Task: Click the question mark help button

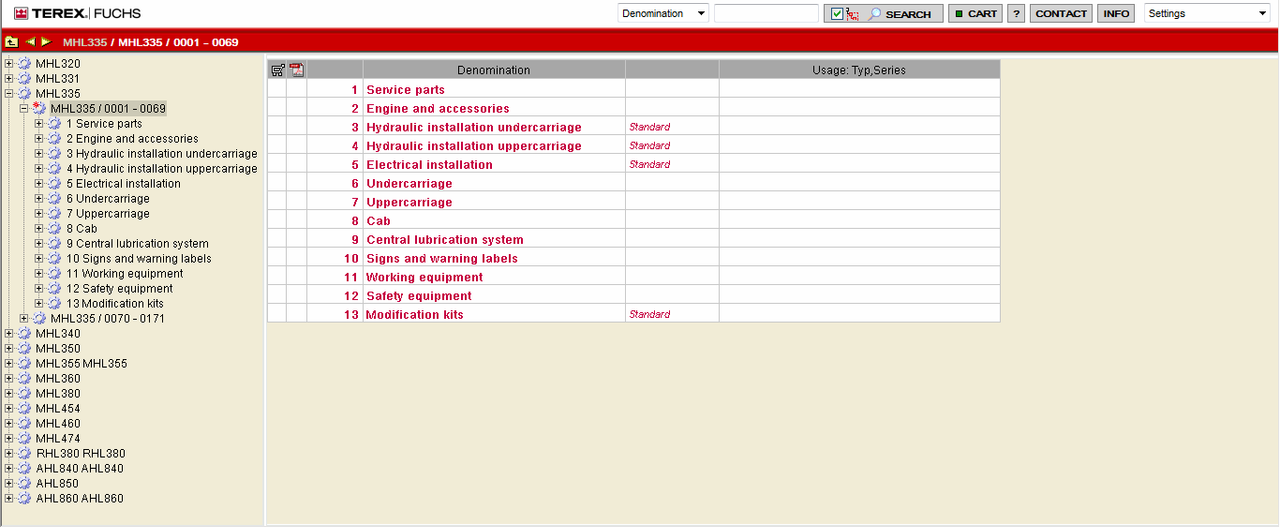Action: click(1016, 14)
